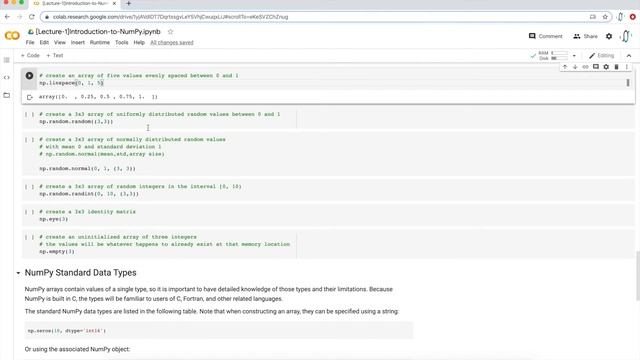Open the table of contents sidebar icon
Viewport: 640px width, 360px height.
(x=7, y=60)
